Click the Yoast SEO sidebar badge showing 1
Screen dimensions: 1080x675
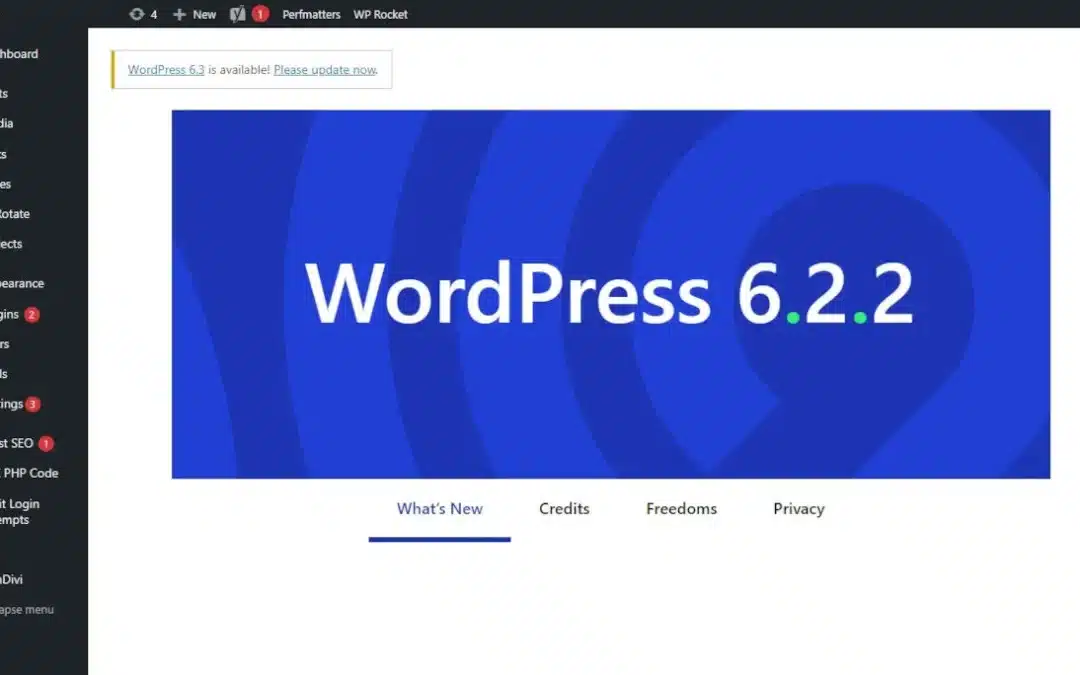[46, 444]
